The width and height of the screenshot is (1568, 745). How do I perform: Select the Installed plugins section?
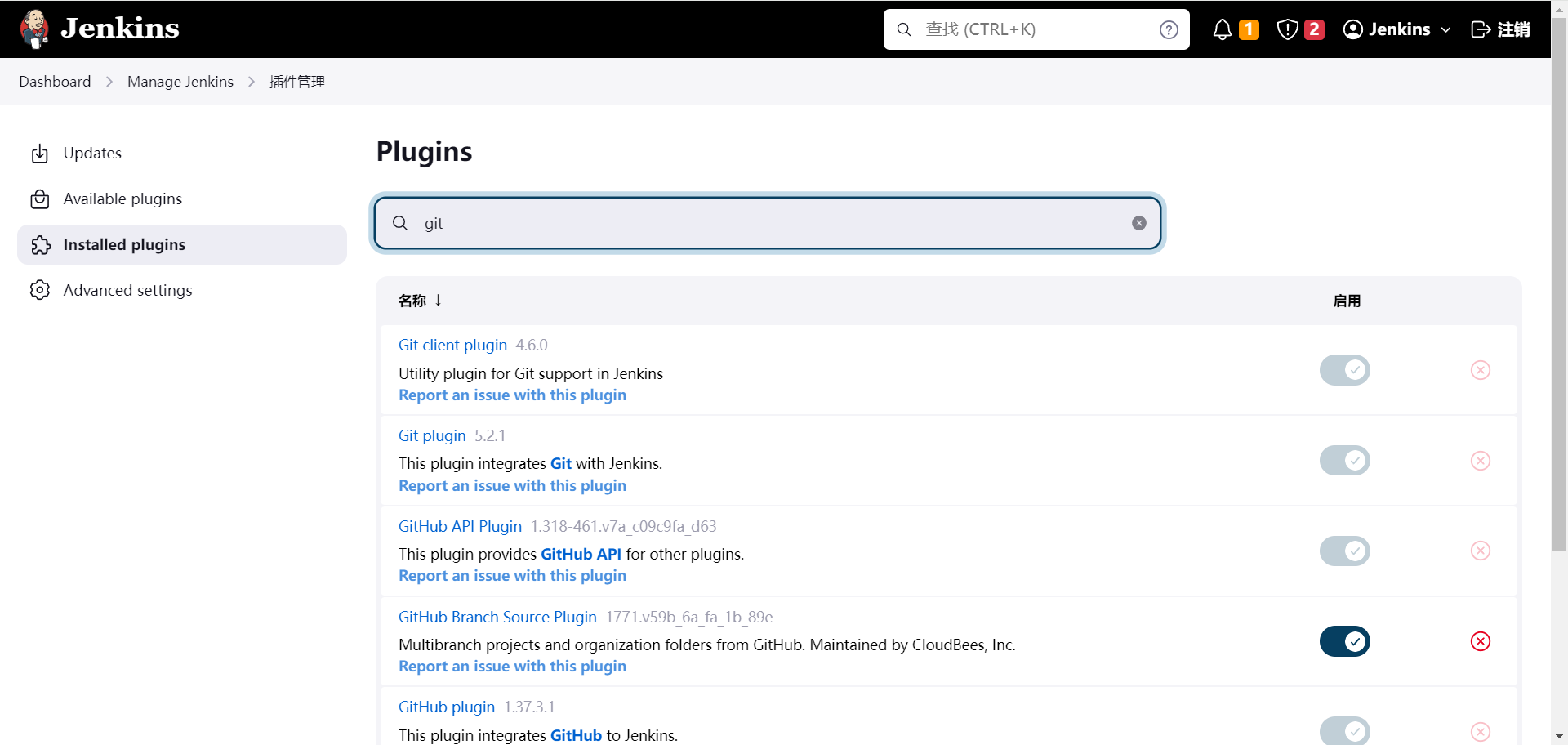pyautogui.click(x=182, y=245)
